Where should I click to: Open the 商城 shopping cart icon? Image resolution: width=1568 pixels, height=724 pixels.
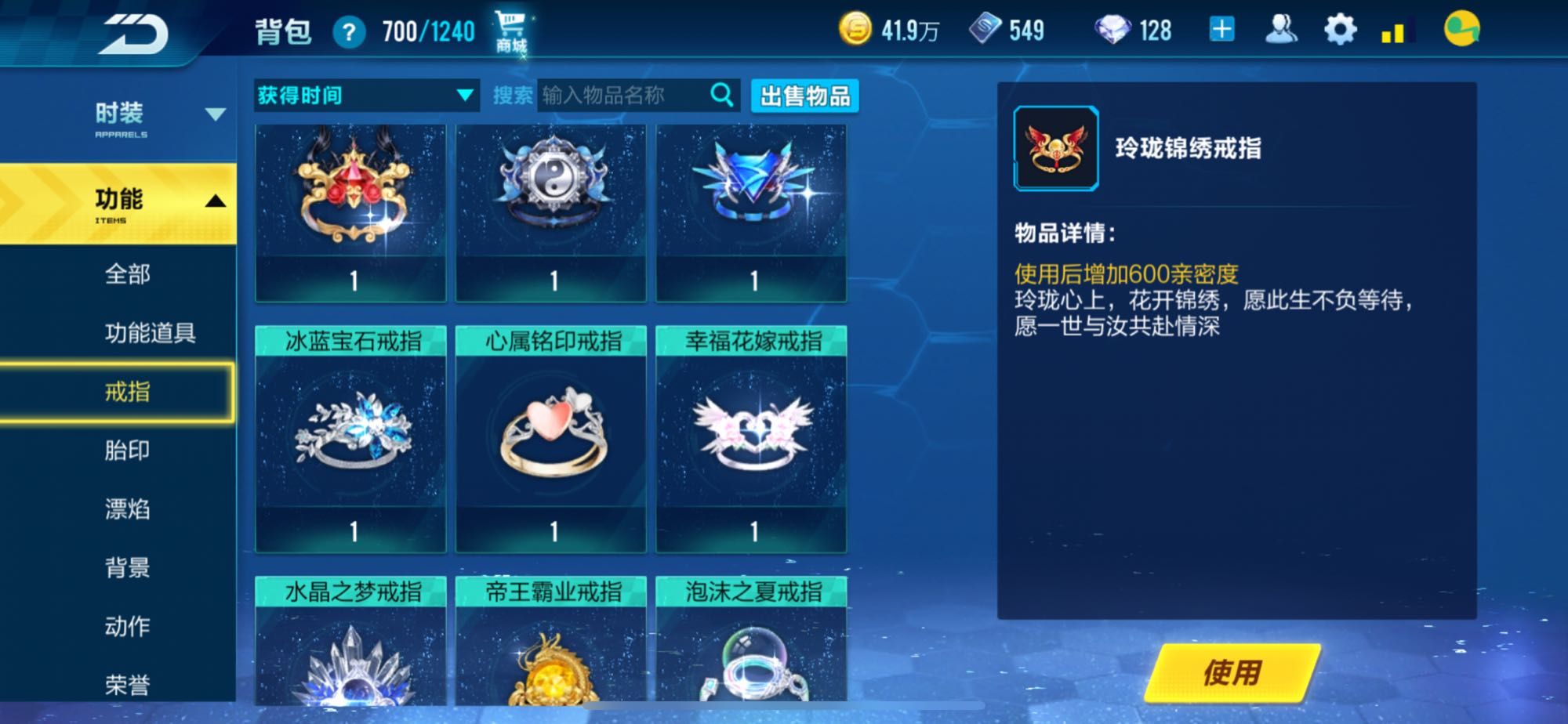(x=511, y=32)
